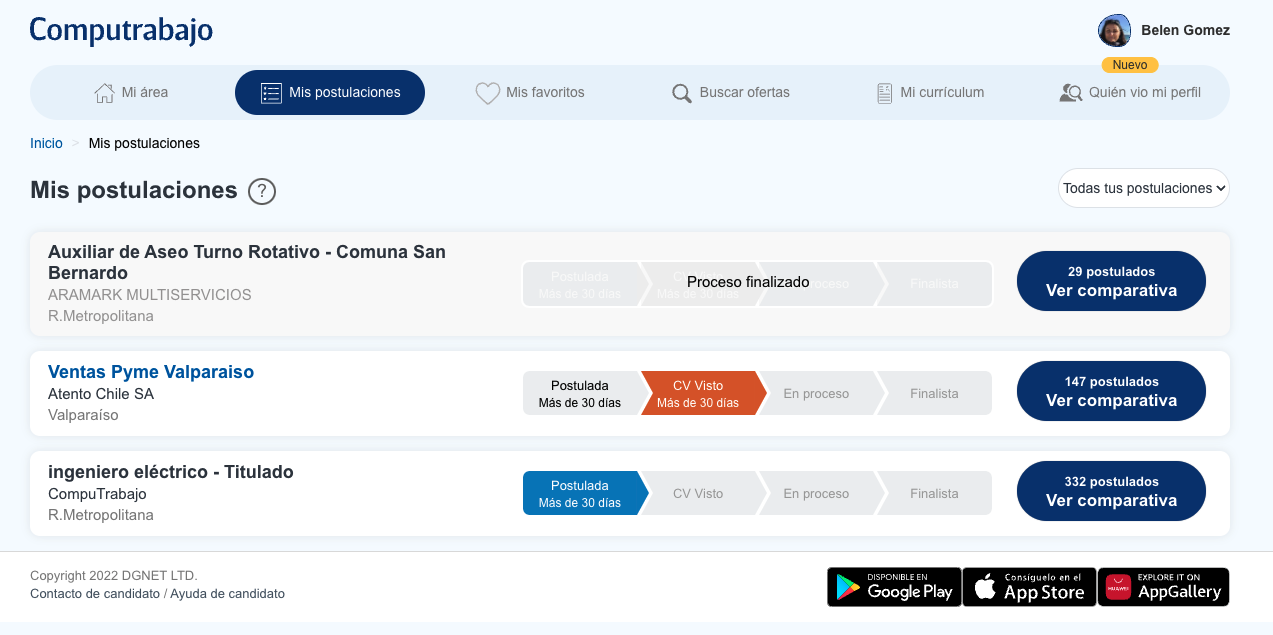Go to Inicio breadcrumb link

pos(46,143)
